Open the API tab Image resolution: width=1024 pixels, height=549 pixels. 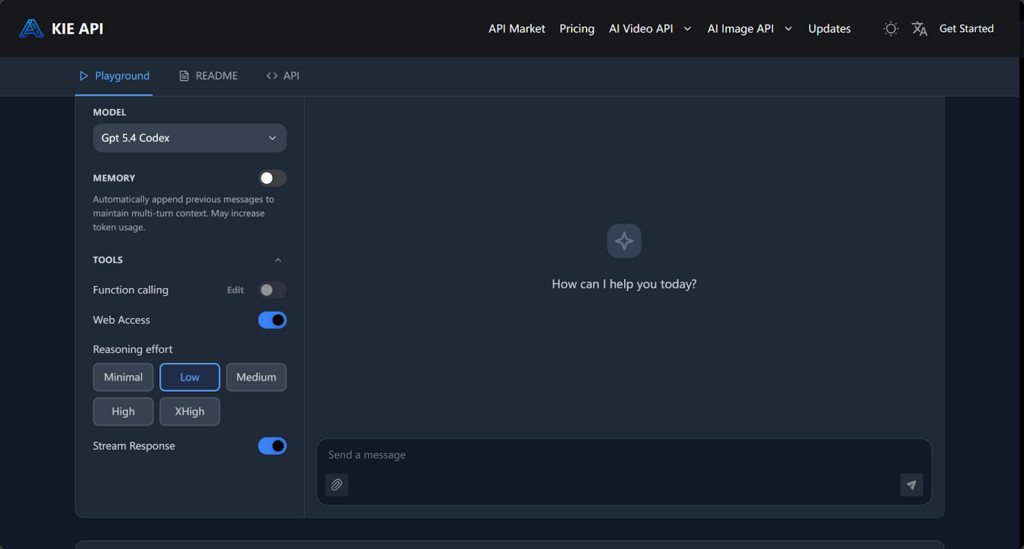click(283, 76)
